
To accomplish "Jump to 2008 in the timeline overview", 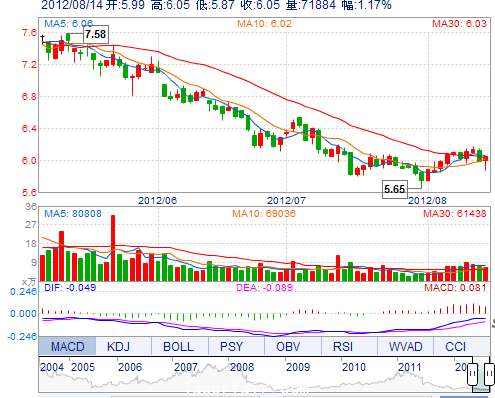I will pyautogui.click(x=242, y=367).
